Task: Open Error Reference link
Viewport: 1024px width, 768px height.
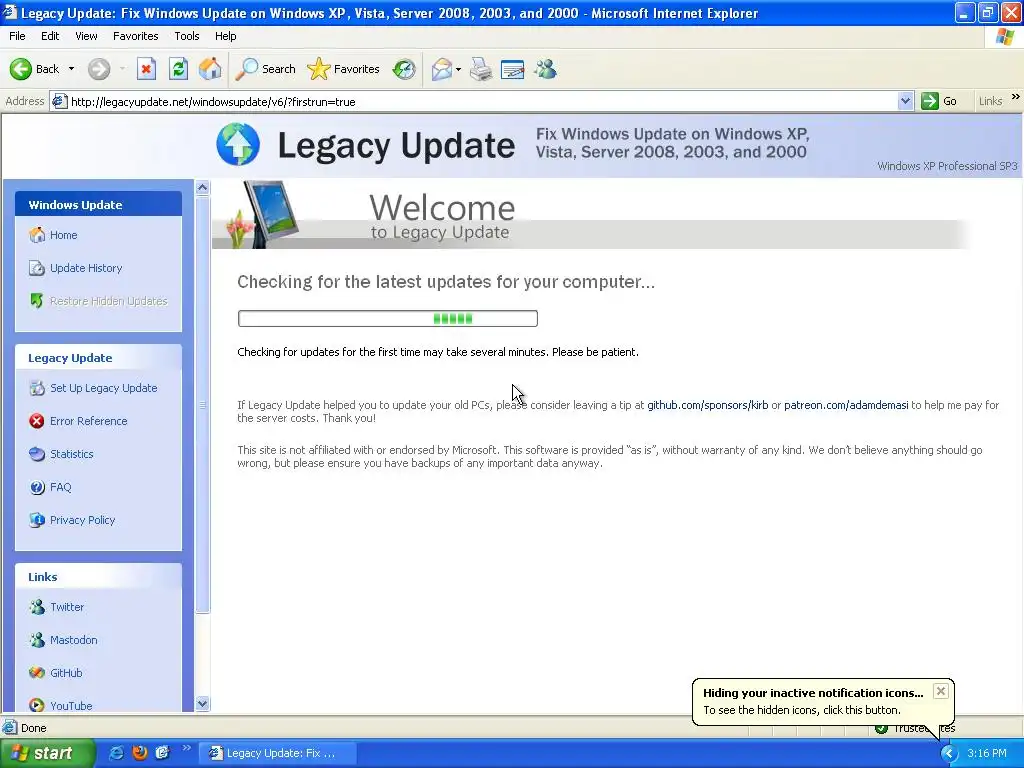Action: point(89,421)
